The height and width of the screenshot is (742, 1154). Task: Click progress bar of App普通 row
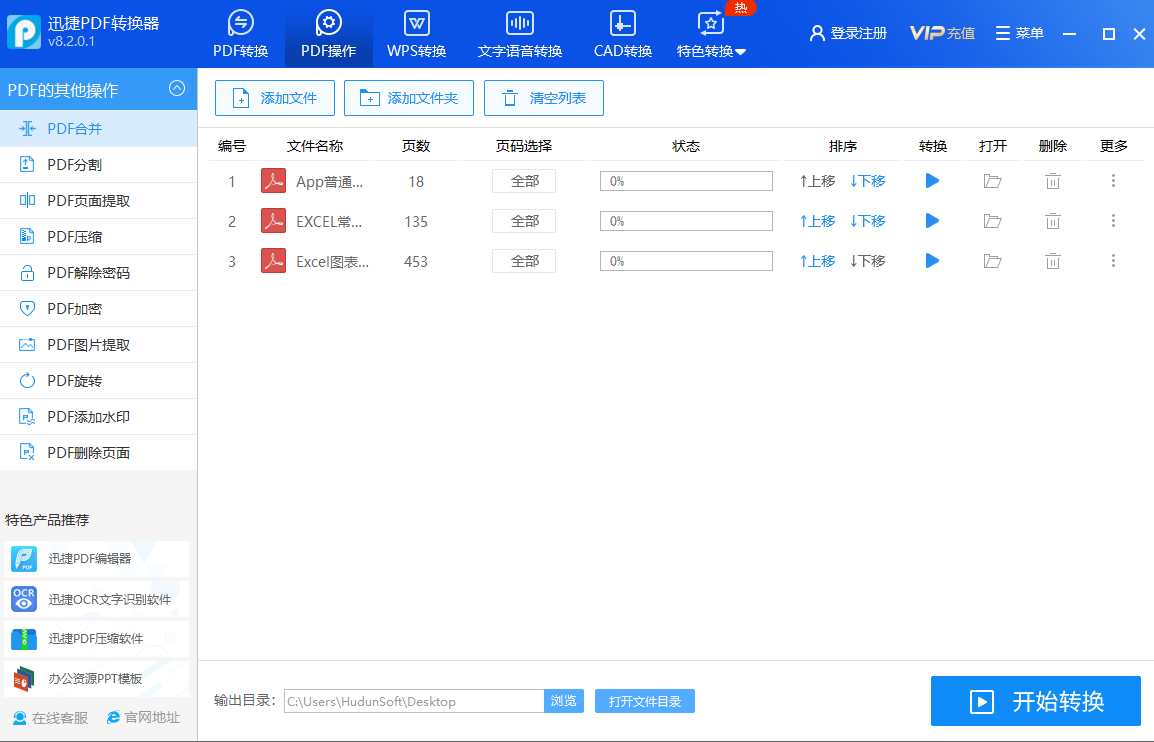point(686,181)
